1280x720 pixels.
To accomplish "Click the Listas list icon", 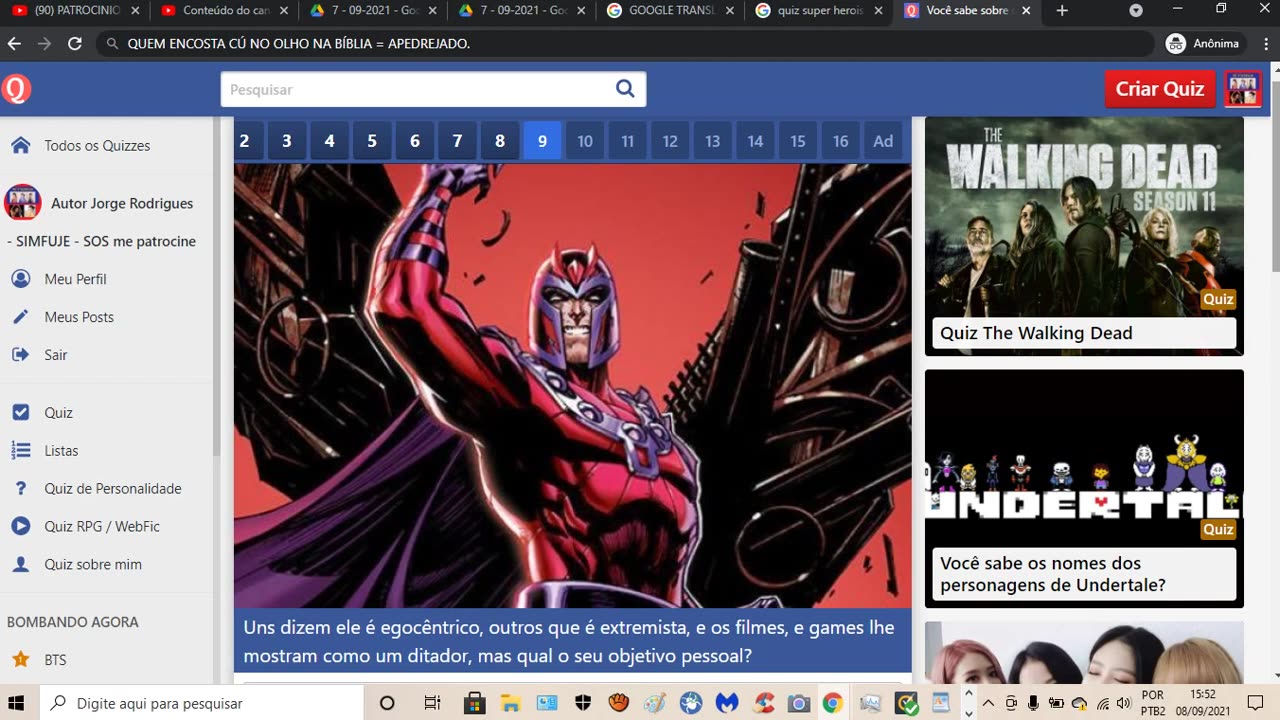I will coord(20,451).
